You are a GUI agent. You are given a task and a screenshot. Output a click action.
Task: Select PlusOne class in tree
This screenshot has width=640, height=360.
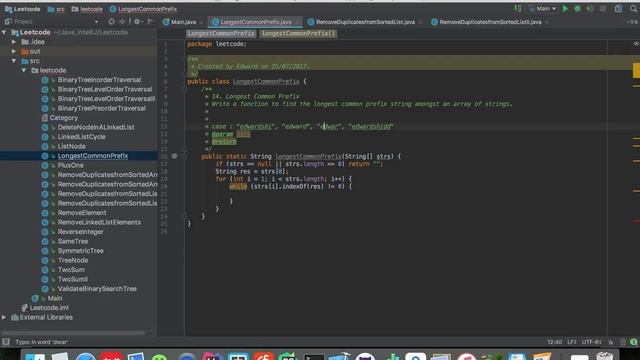pos(71,165)
